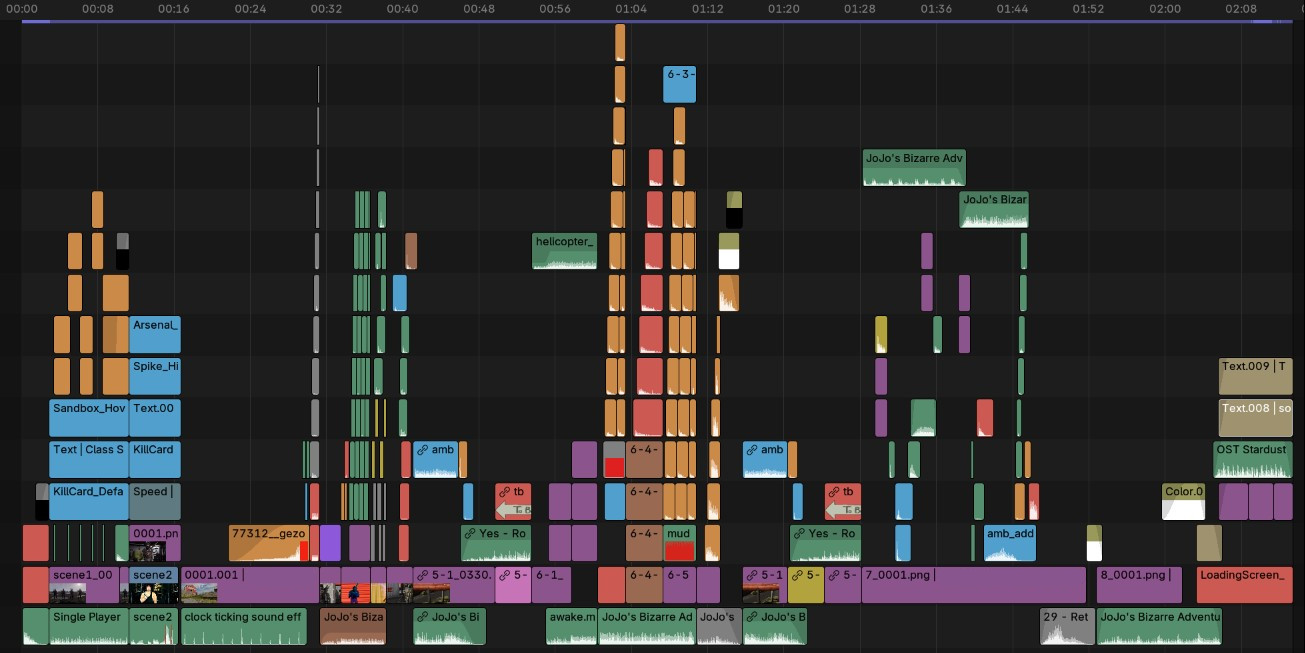Select the 'Speed |' effect strip
This screenshot has width=1305, height=653.
pos(155,502)
